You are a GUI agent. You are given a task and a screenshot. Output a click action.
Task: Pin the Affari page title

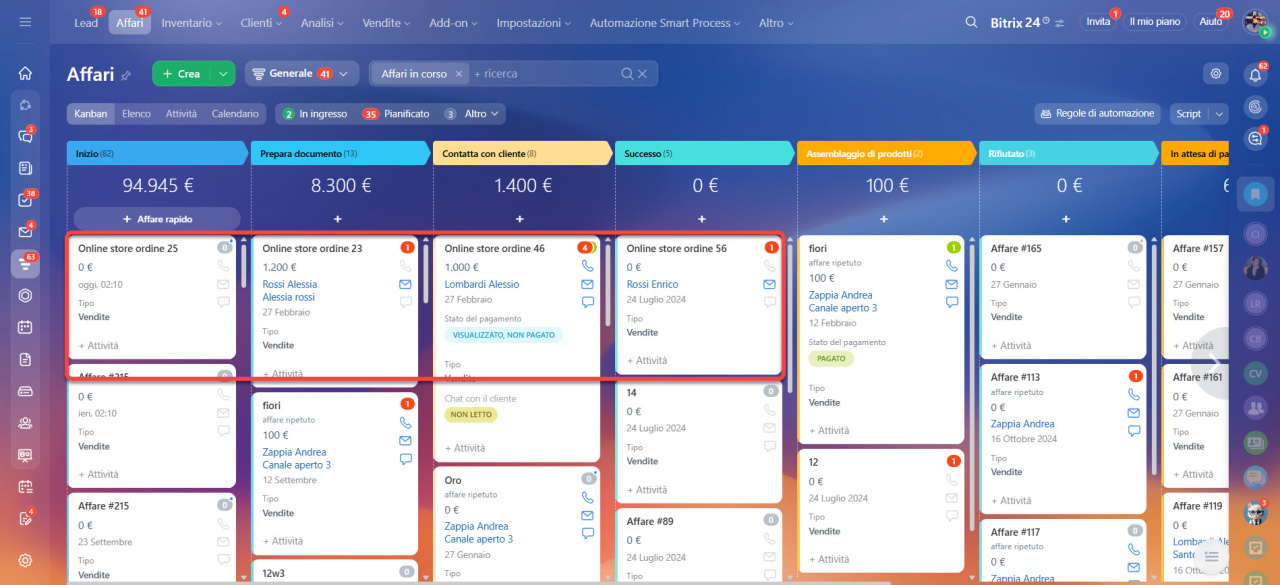126,75
